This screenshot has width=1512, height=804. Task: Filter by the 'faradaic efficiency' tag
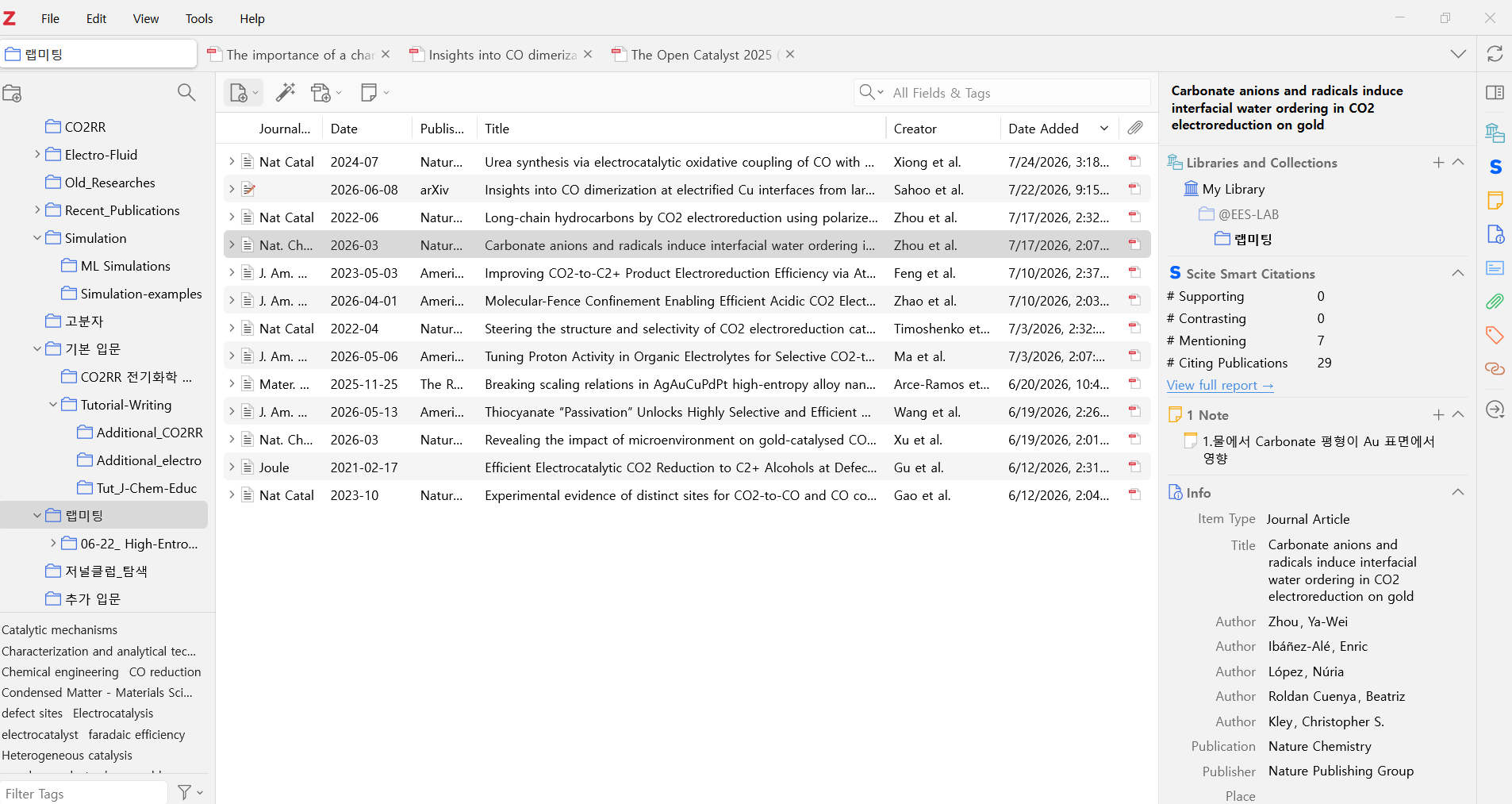click(x=136, y=734)
